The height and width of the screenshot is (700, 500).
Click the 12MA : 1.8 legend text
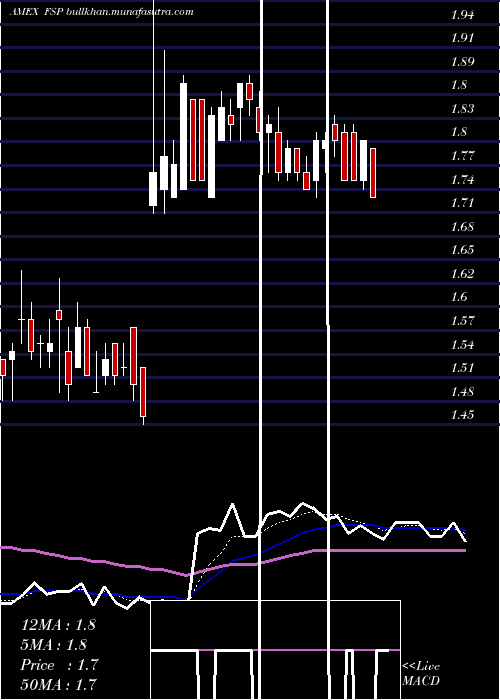point(58,625)
